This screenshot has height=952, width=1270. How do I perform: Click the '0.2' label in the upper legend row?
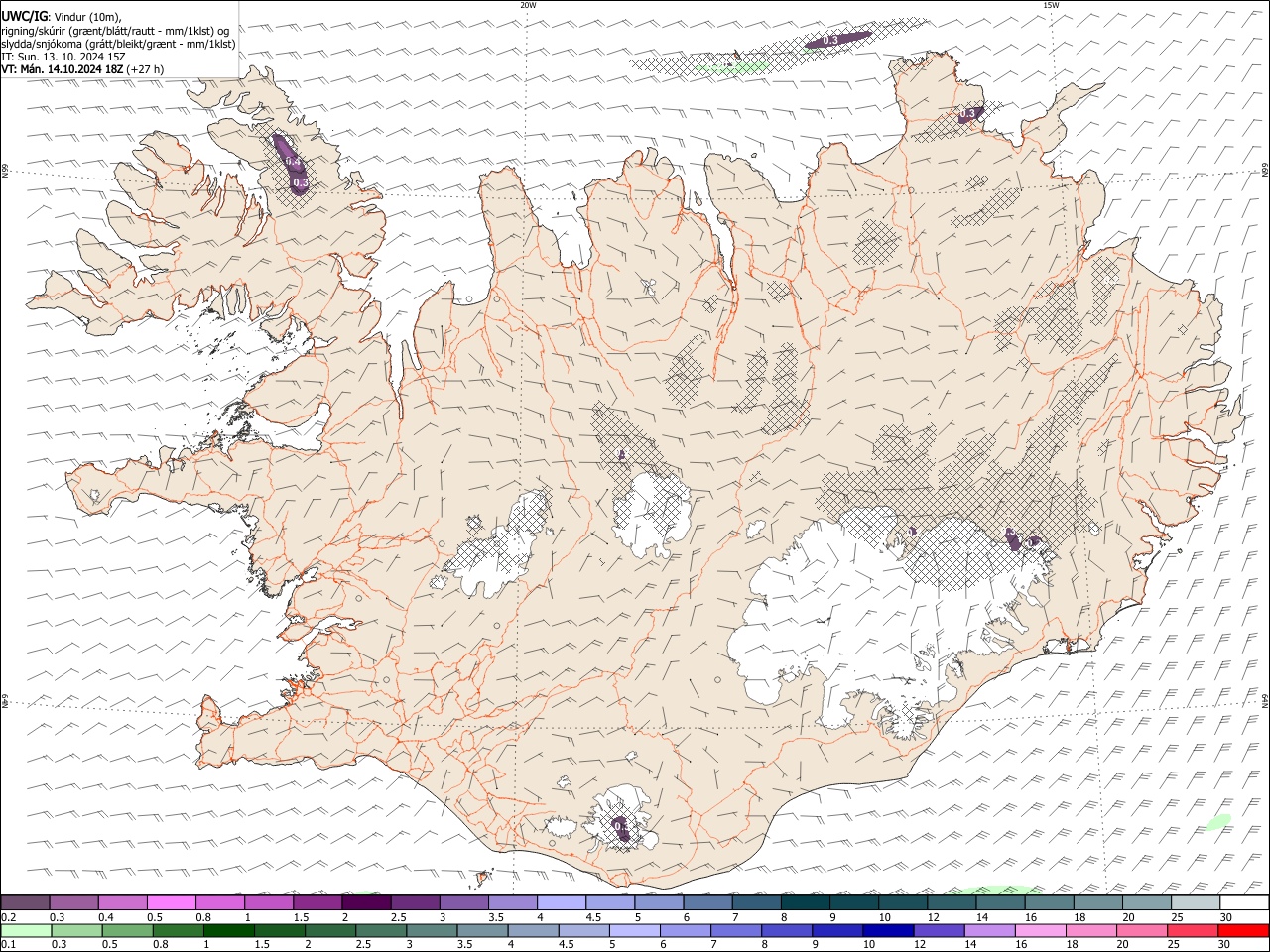pyautogui.click(x=8, y=917)
